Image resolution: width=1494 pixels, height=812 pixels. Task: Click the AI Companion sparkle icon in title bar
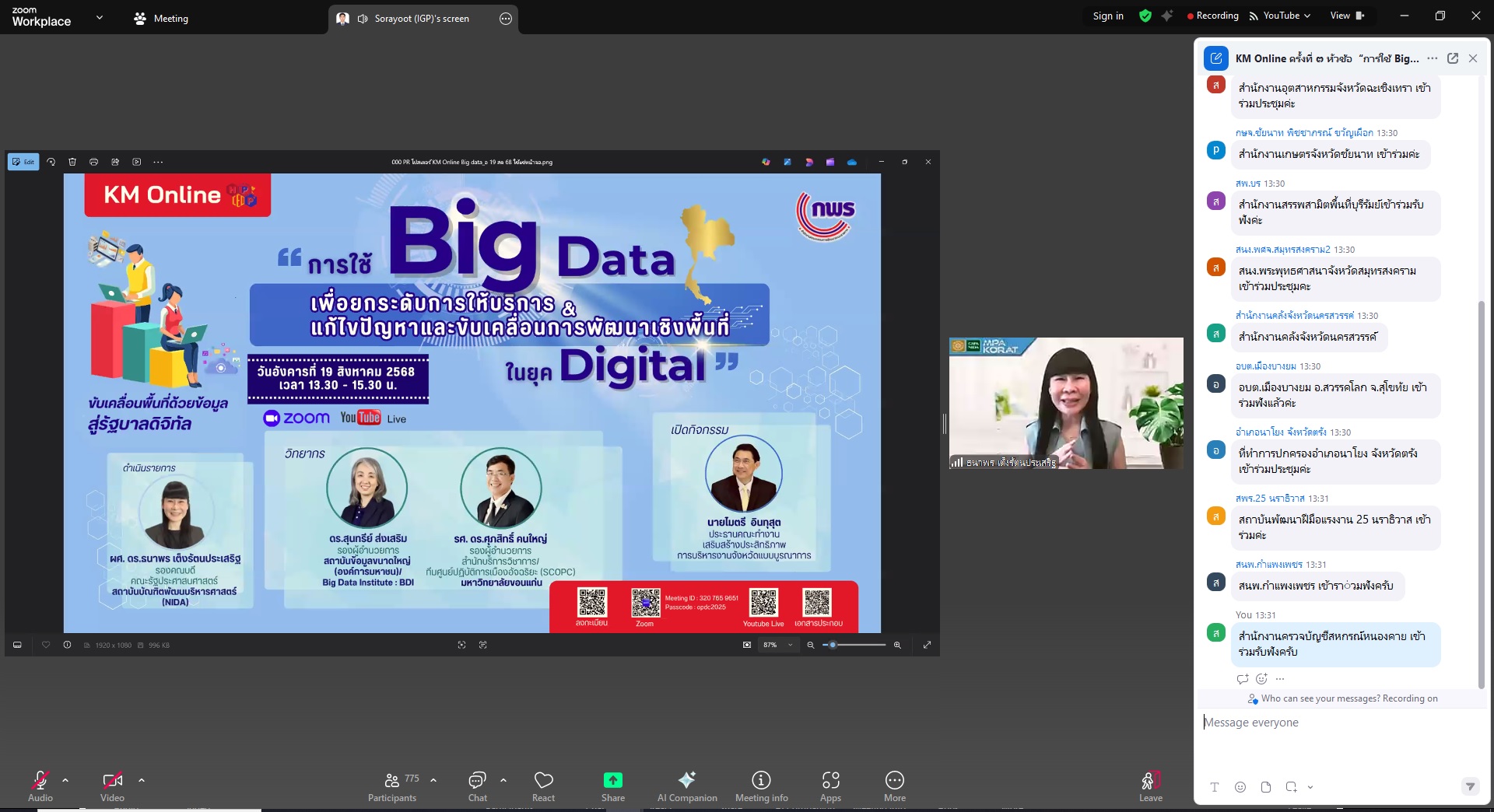(x=1167, y=16)
